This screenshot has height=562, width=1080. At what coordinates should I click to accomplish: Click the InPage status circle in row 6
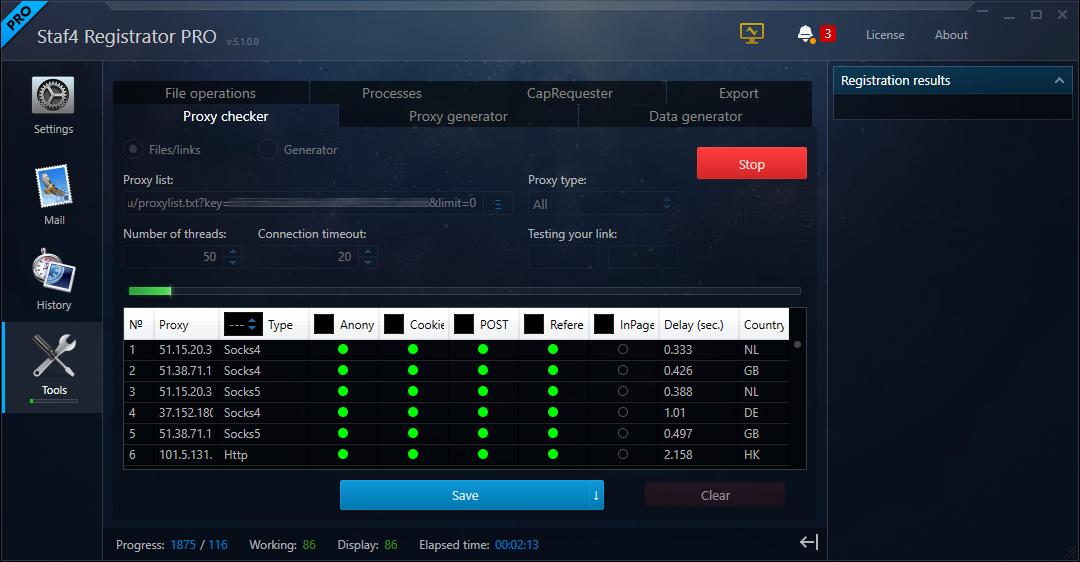[x=623, y=455]
